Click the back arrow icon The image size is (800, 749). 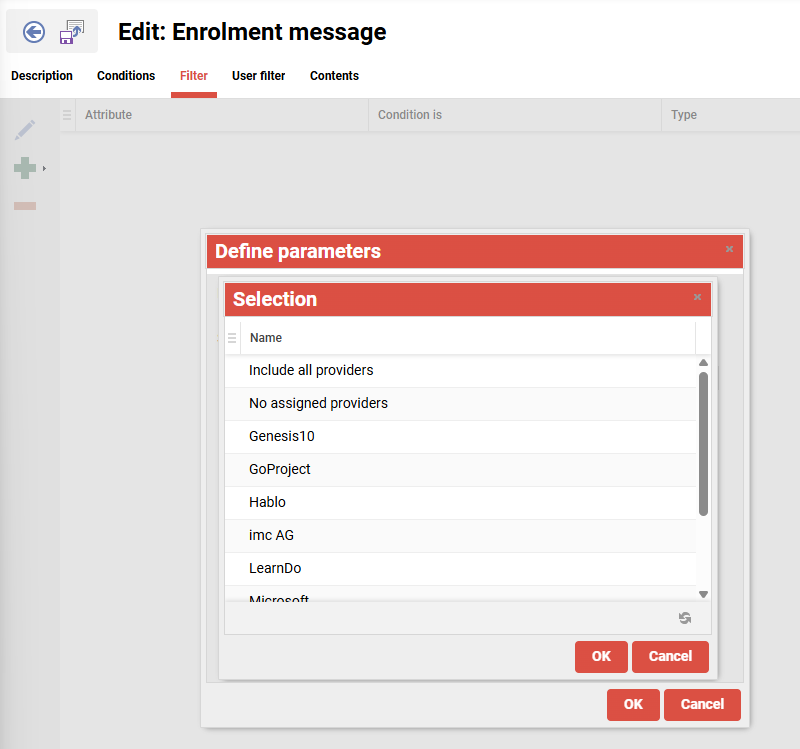(34, 32)
